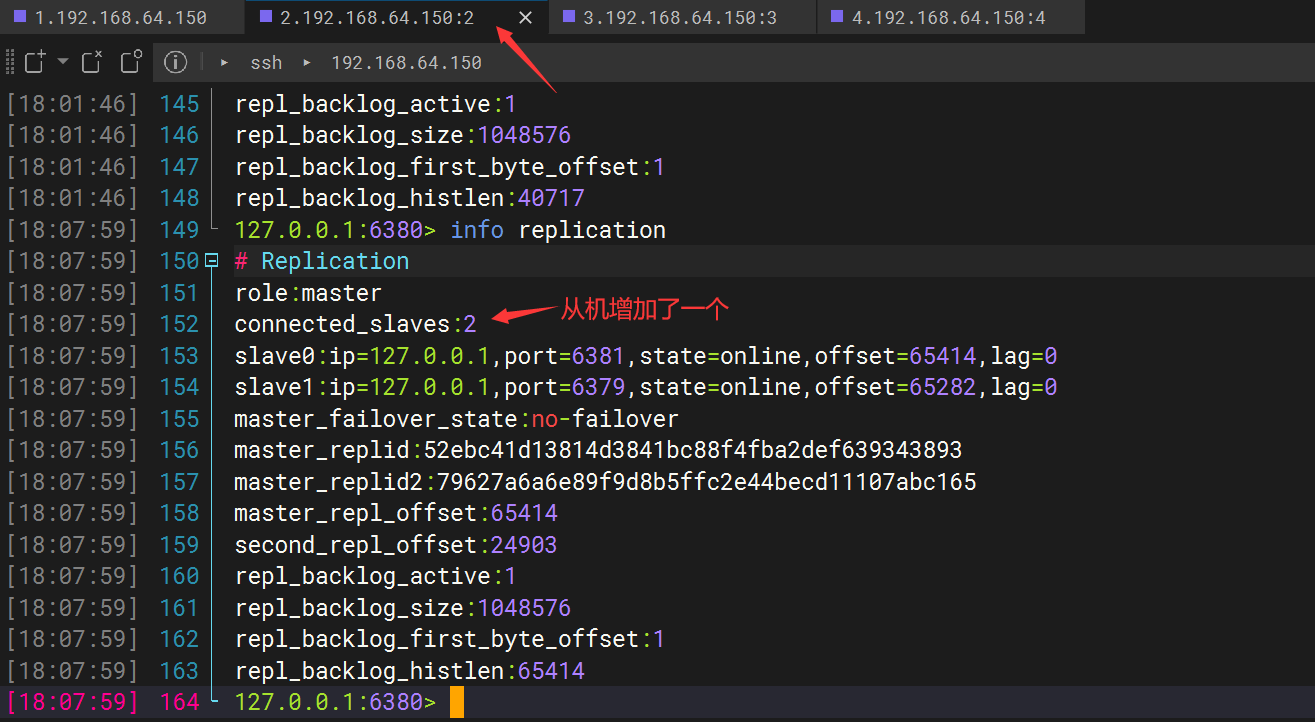Image resolution: width=1315 pixels, height=722 pixels.
Task: Click repl_backlog_first_byte_offset:1 on line 147
Action: pyautogui.click(x=449, y=167)
